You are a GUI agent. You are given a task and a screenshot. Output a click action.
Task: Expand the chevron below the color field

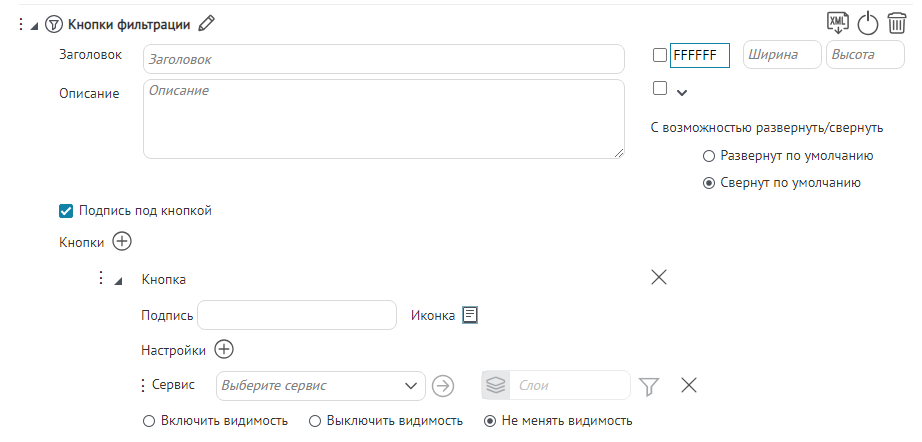click(682, 93)
